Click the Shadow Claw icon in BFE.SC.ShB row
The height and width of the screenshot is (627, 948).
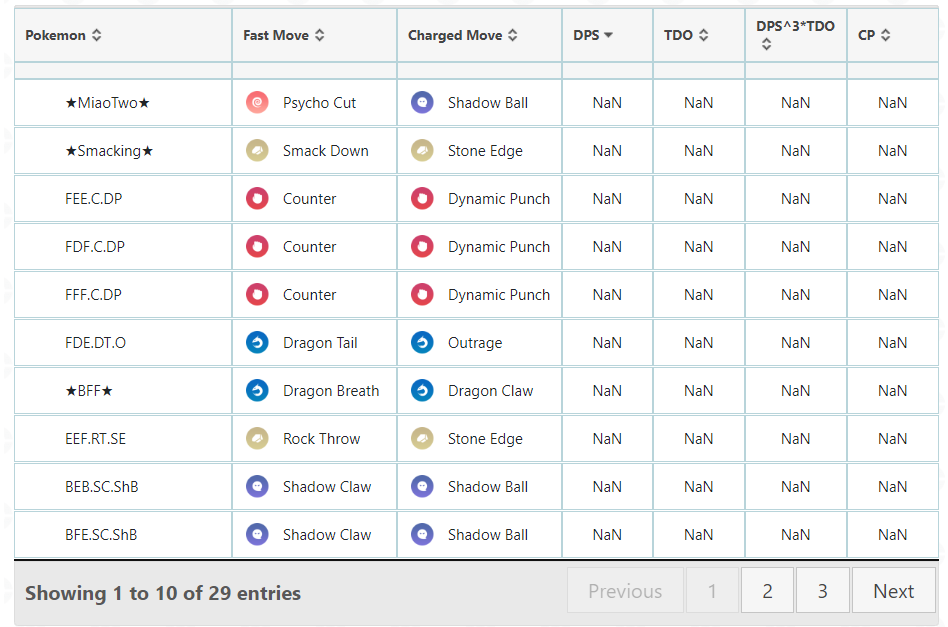pyautogui.click(x=257, y=534)
